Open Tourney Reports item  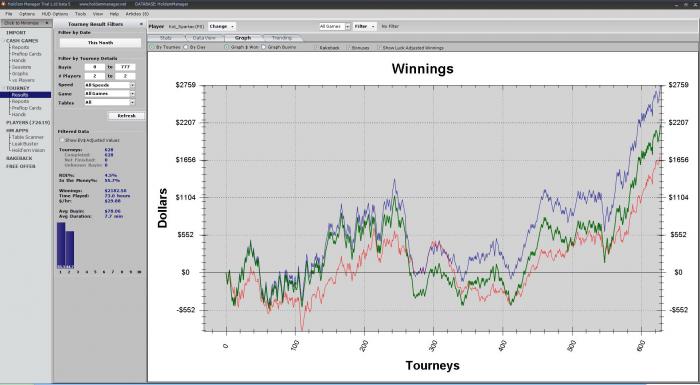click(21, 101)
